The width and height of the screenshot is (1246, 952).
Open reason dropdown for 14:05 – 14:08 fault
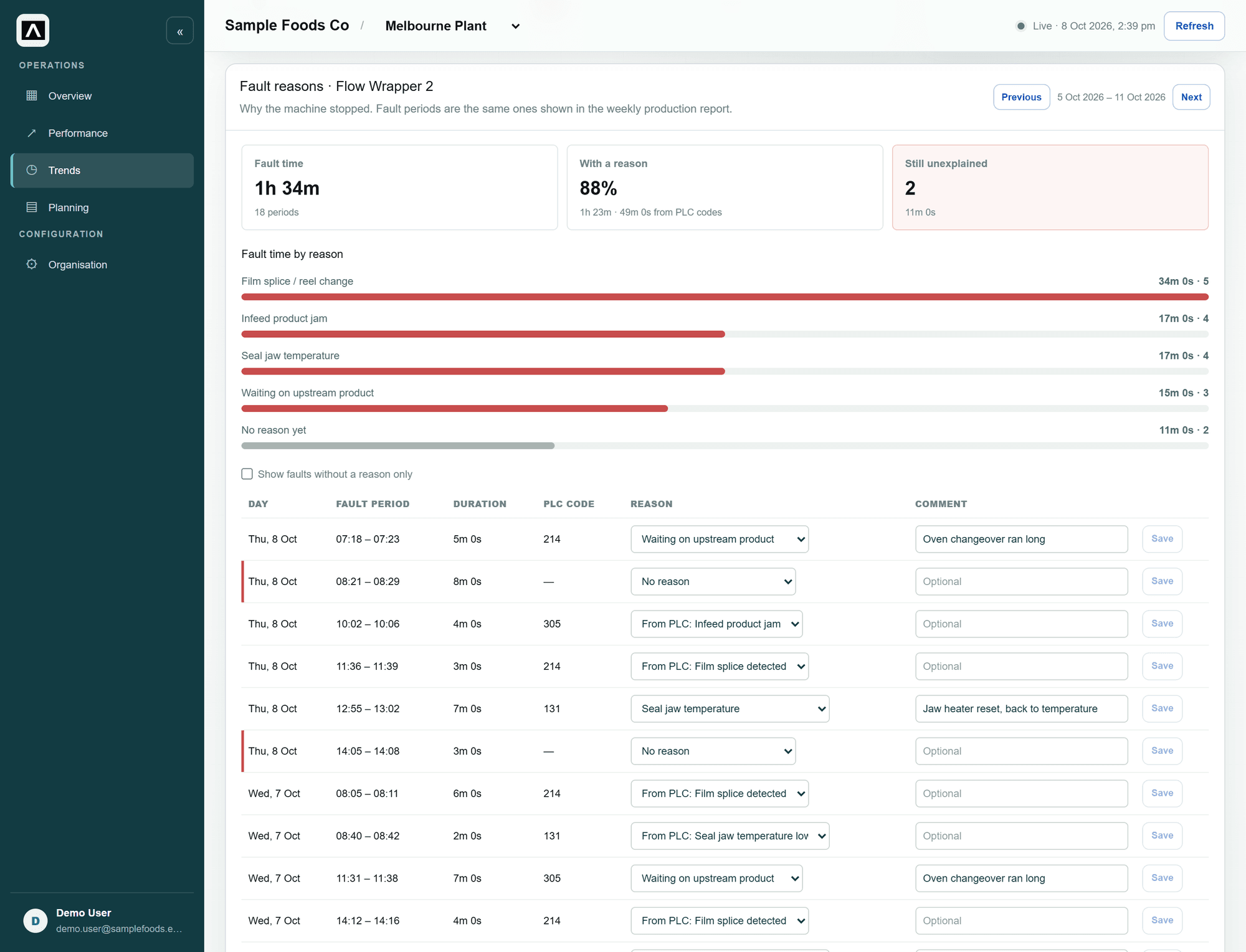tap(713, 751)
